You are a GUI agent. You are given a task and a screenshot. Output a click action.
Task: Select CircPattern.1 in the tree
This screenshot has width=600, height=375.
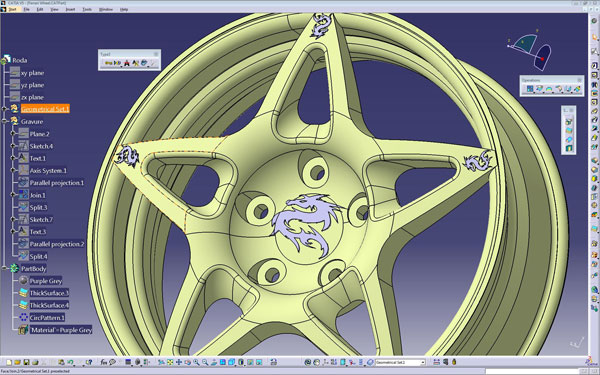click(x=47, y=318)
